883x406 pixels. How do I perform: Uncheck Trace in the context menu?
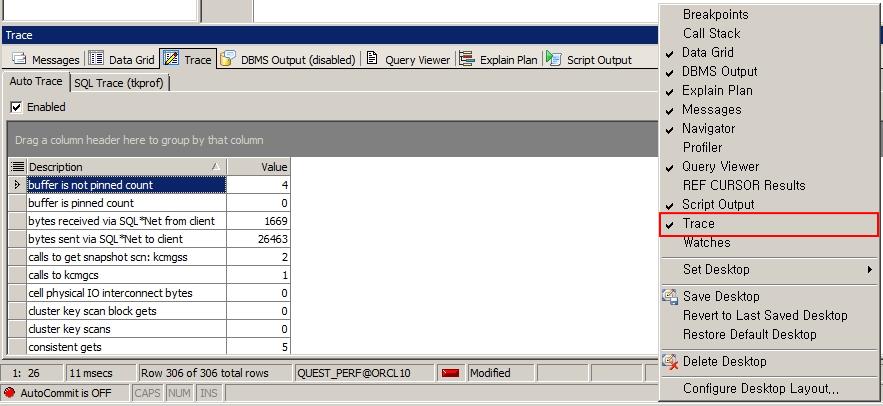tap(698, 224)
